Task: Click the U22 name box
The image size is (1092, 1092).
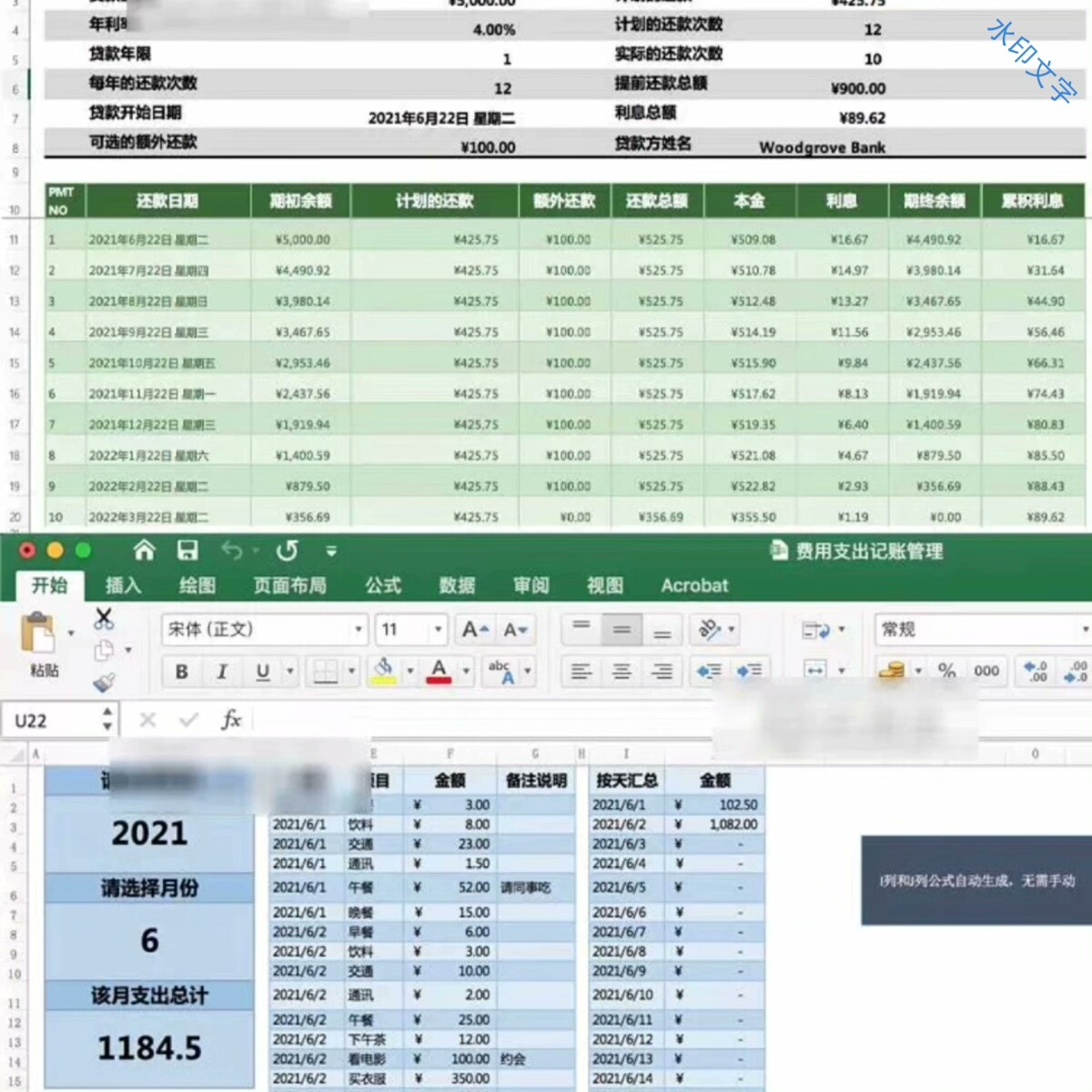Action: (52, 721)
